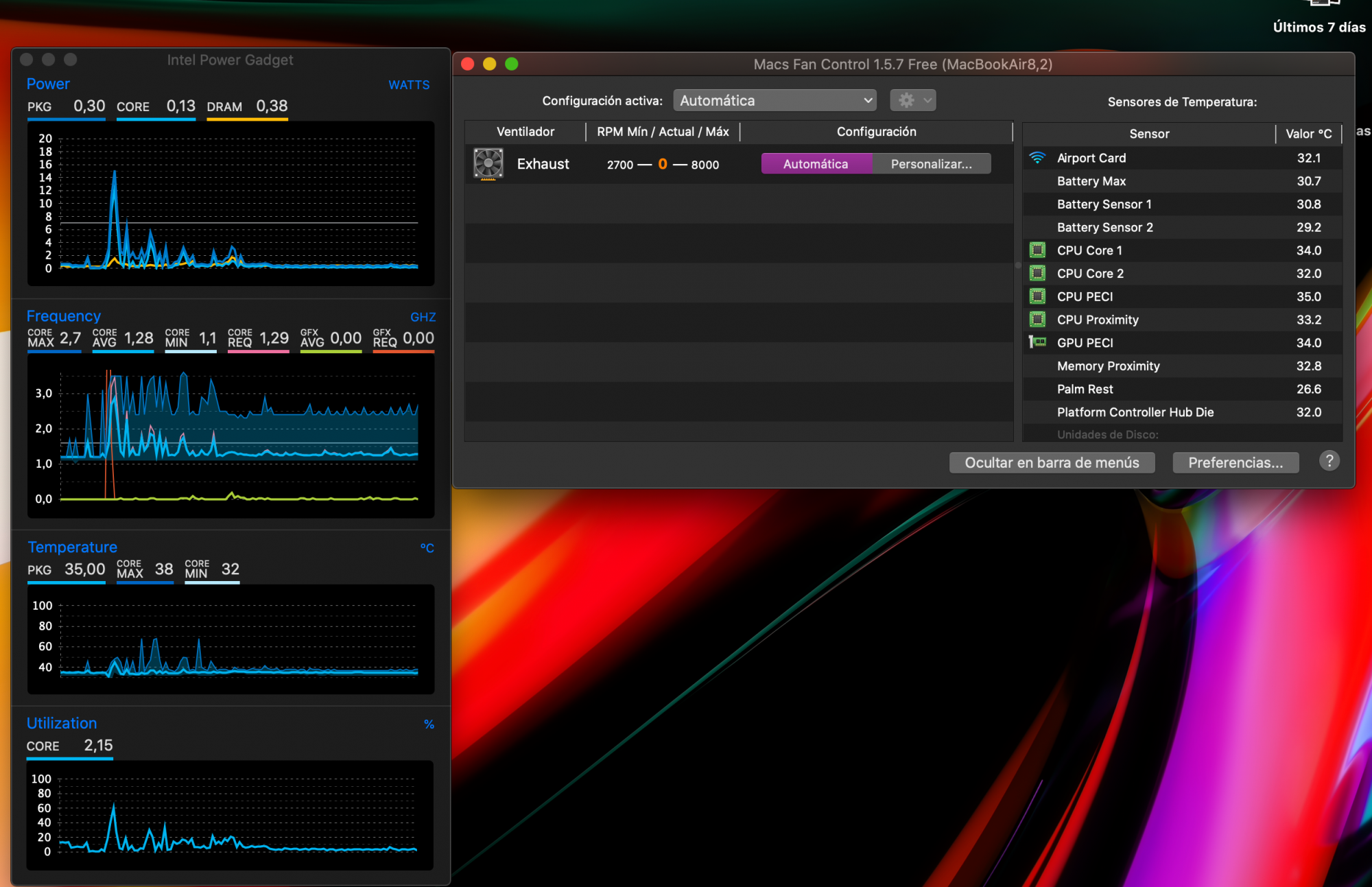Open the gear settings dropdown
Screen dimensions: 1372x887
tap(912, 100)
